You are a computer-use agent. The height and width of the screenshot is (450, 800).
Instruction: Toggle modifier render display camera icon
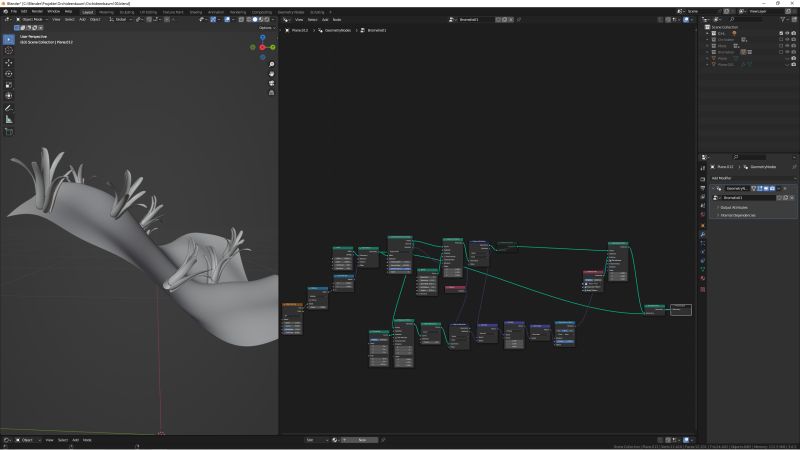[x=772, y=188]
